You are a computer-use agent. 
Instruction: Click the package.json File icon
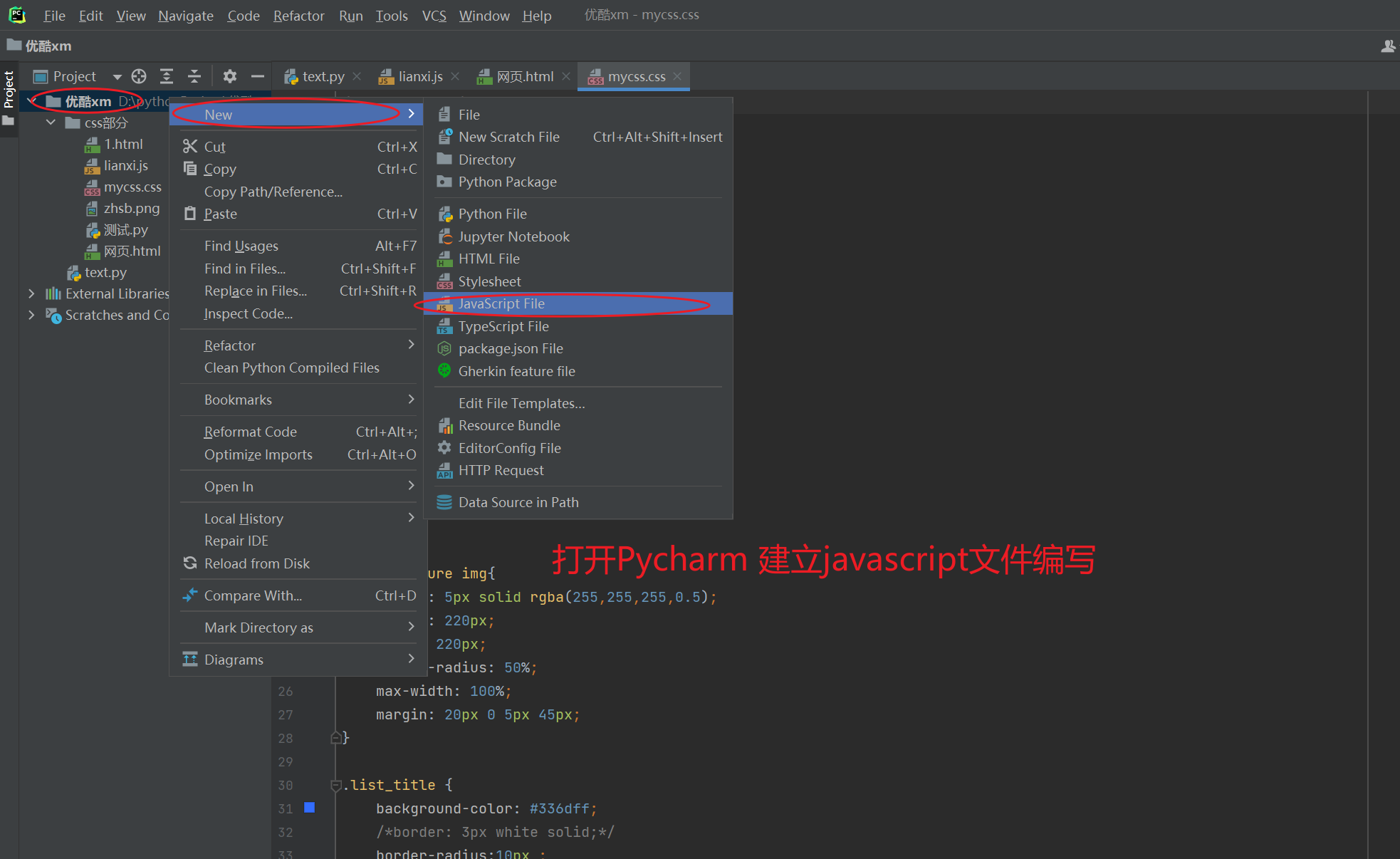point(444,348)
